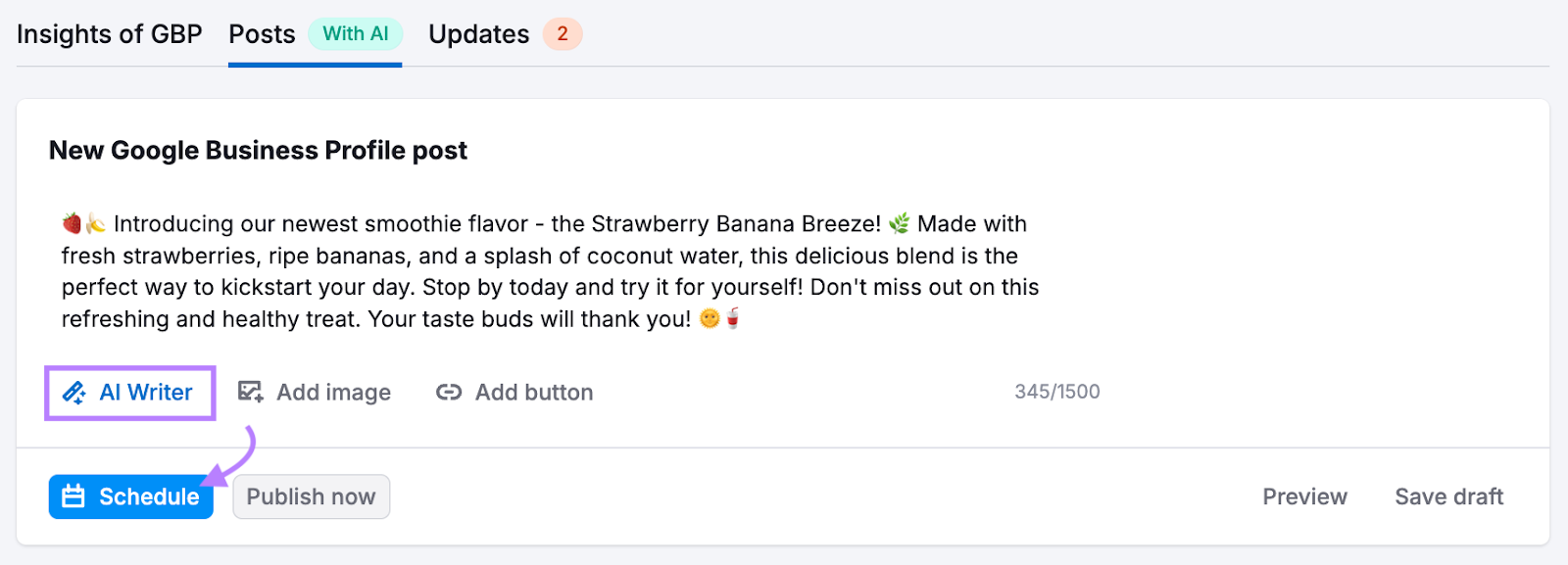Open the AI Writer

129,392
